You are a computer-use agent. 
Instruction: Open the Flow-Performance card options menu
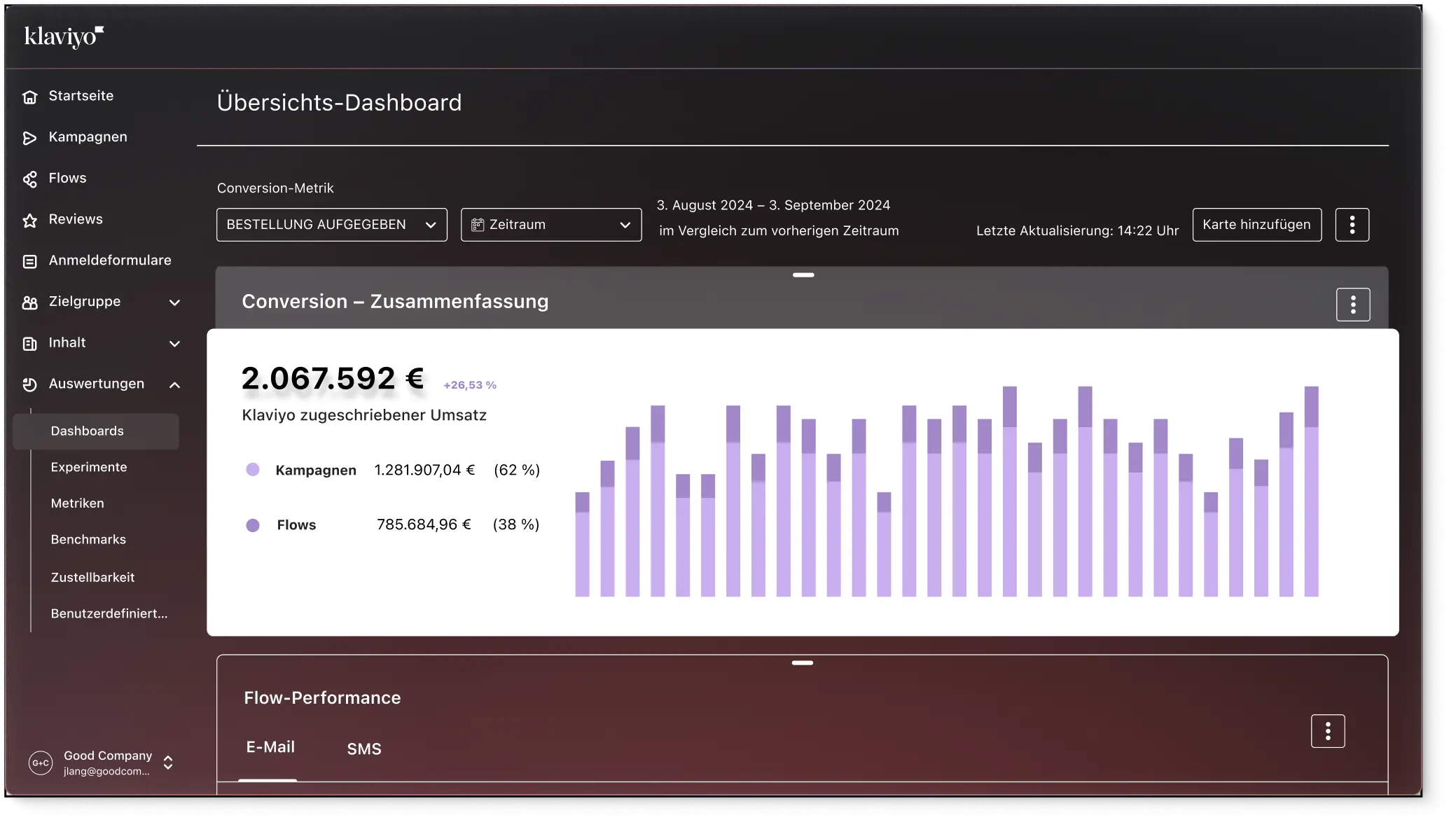tap(1327, 731)
